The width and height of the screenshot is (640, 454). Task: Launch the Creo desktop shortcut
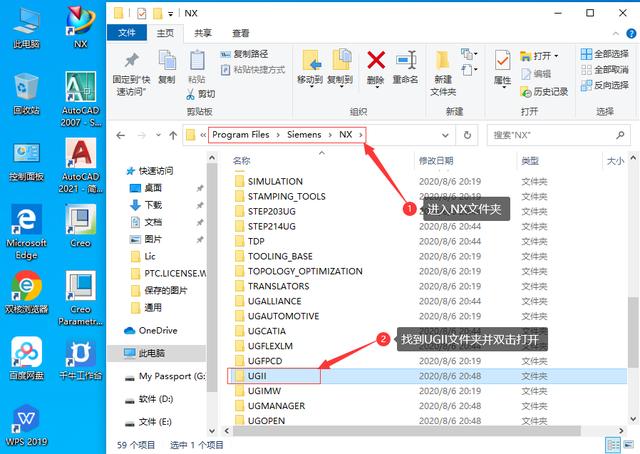pos(80,227)
